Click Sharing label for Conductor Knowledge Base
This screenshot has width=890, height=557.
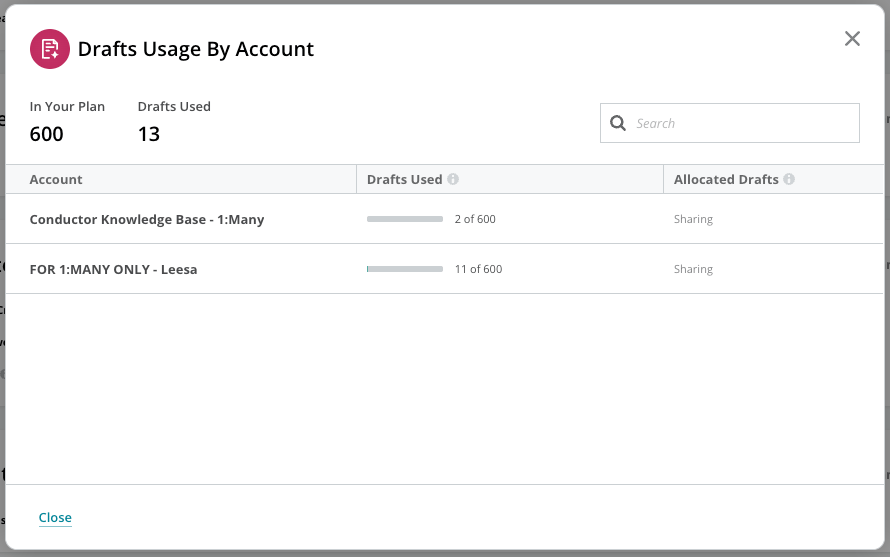click(x=693, y=219)
